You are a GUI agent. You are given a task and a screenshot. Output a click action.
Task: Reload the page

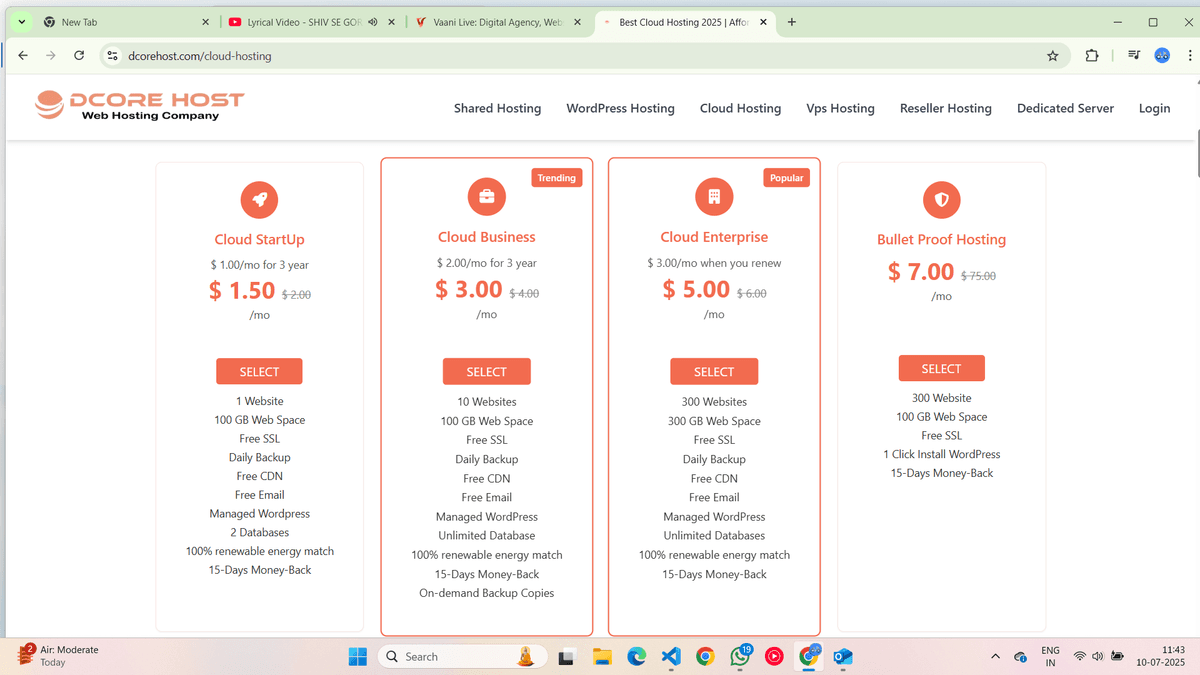(79, 56)
